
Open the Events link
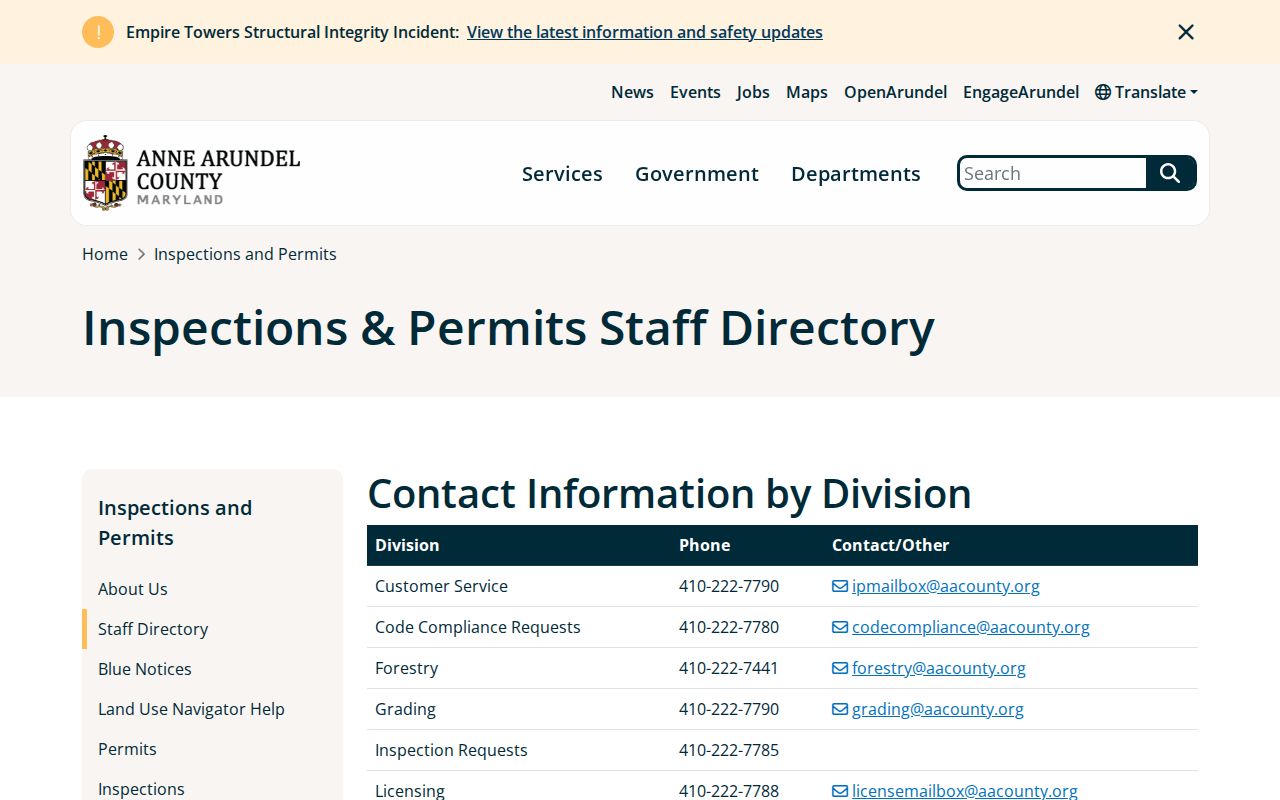(x=695, y=92)
